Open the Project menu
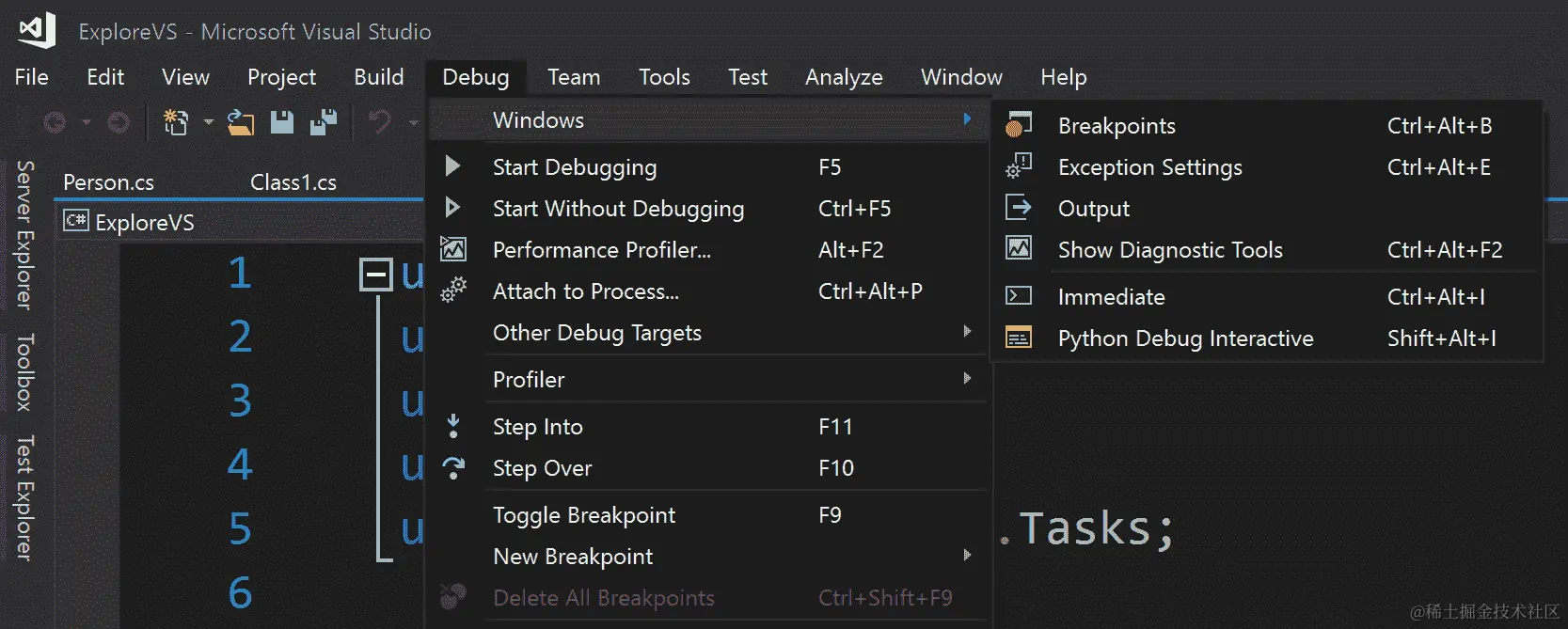The width and height of the screenshot is (1568, 629). coord(281,77)
